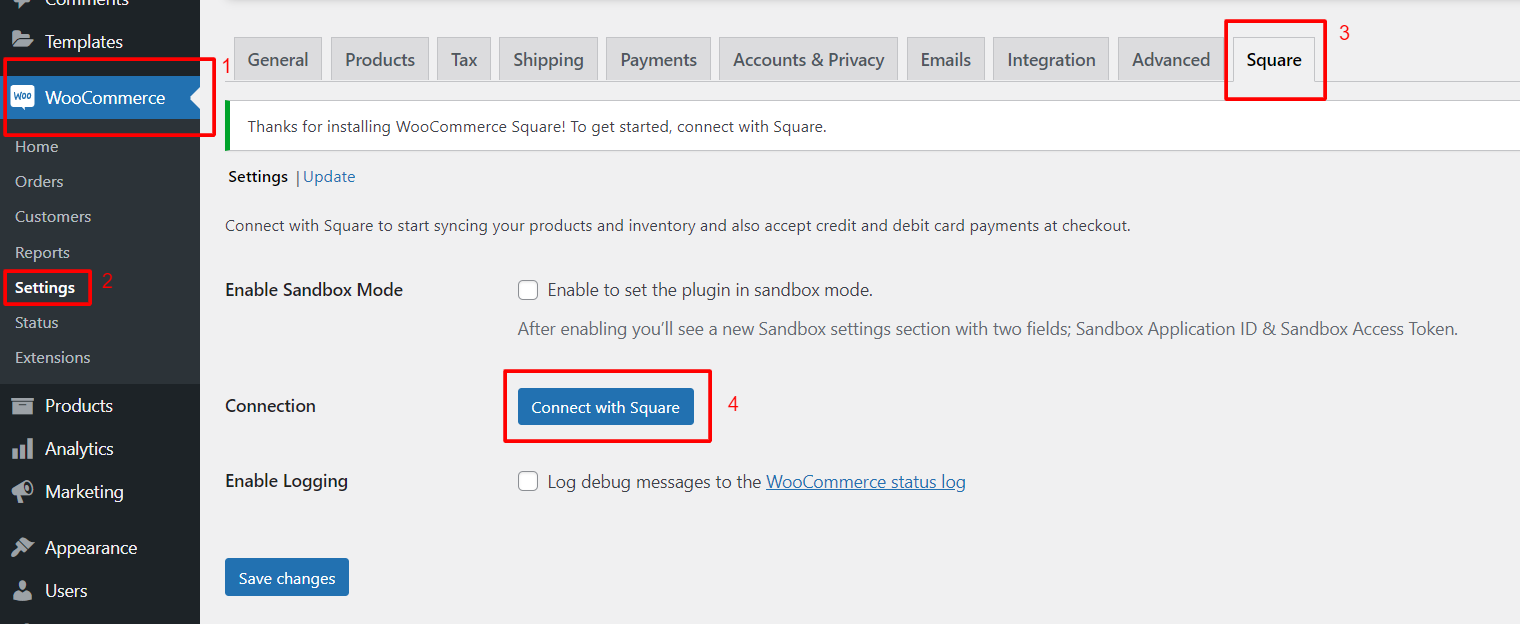This screenshot has width=1520, height=624.
Task: Tick the Log debug messages checkbox
Action: [528, 482]
